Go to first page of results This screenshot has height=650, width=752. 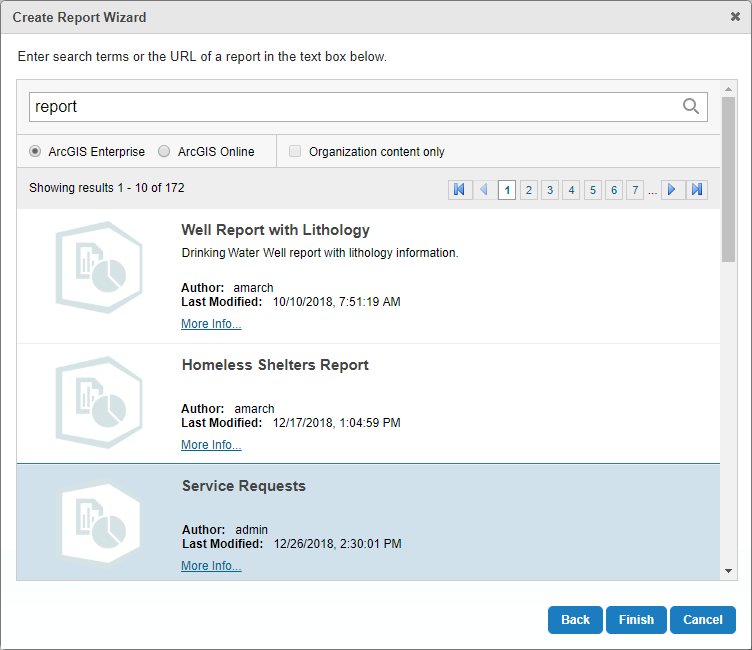[460, 189]
